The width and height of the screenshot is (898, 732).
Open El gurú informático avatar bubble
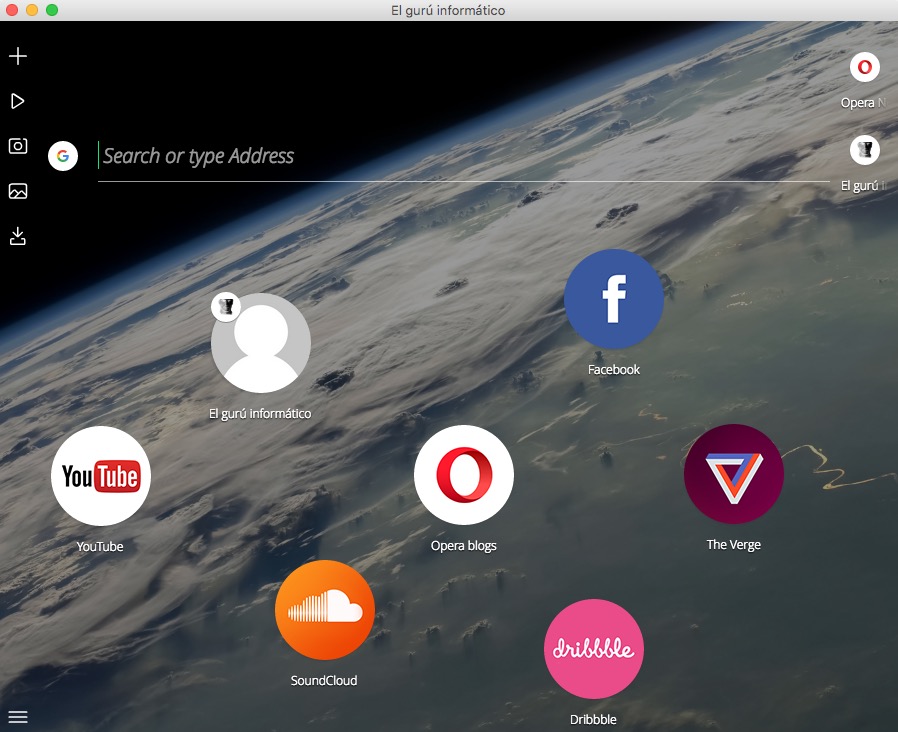(261, 343)
